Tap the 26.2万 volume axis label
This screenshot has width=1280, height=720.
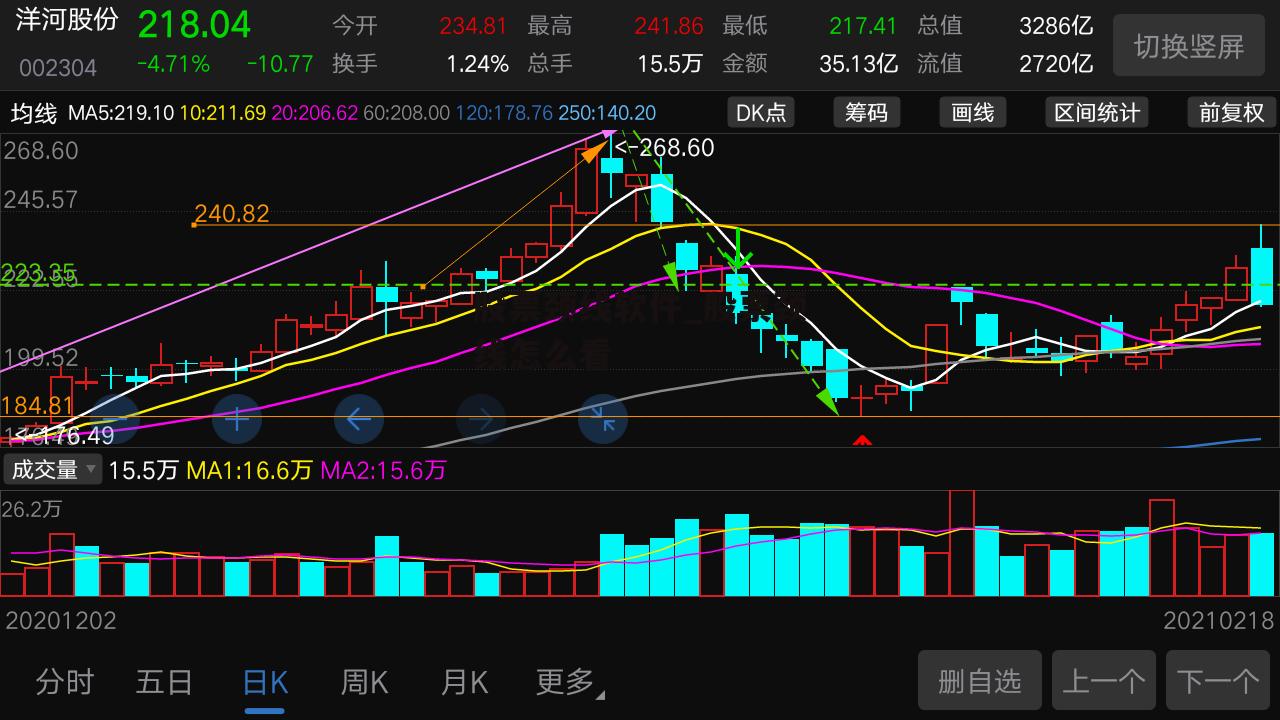coord(32,509)
